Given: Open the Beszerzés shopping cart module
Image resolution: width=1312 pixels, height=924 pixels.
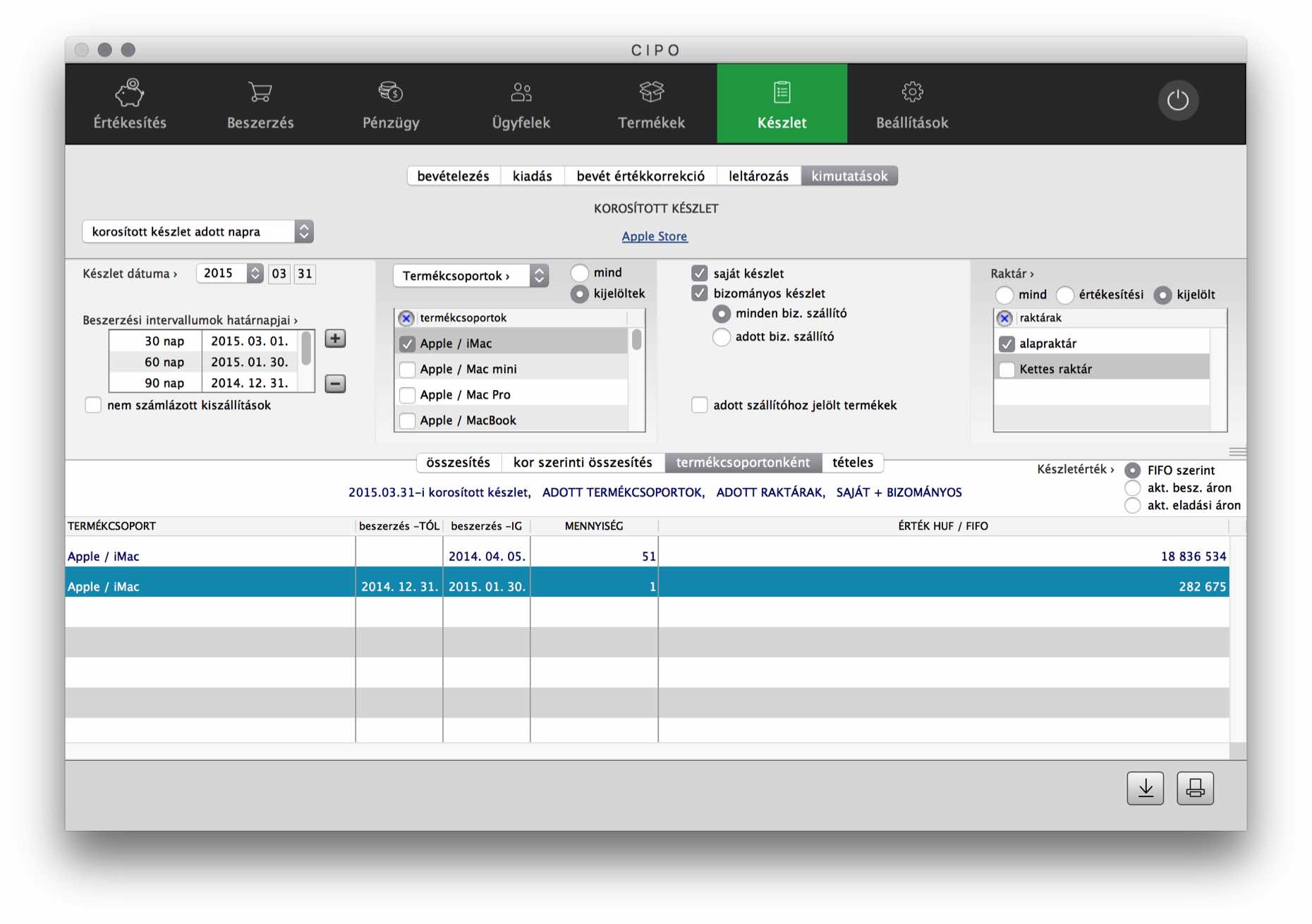Looking at the screenshot, I should 260,104.
